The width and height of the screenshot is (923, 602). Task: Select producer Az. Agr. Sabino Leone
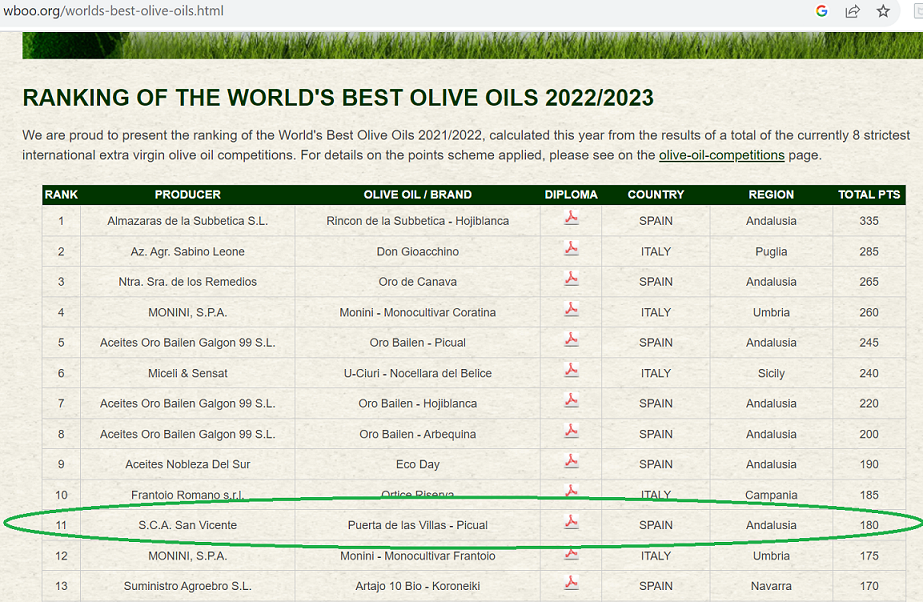188,252
